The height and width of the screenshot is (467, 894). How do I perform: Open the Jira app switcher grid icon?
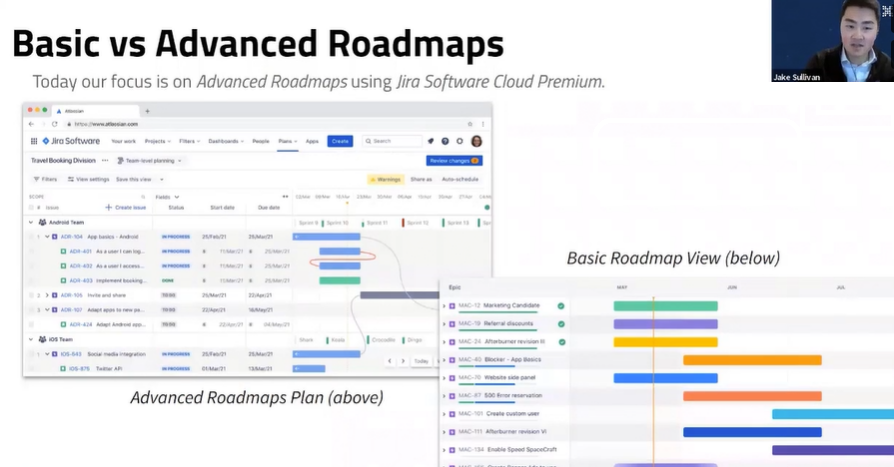tap(34, 141)
